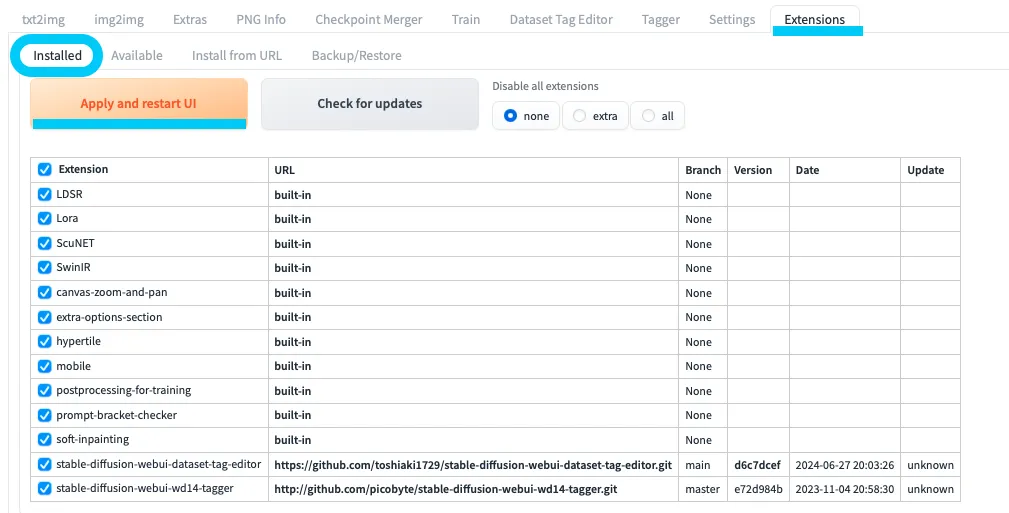The height and width of the screenshot is (513, 1009).
Task: Open the Backup/Restore tab
Action: pyautogui.click(x=356, y=56)
